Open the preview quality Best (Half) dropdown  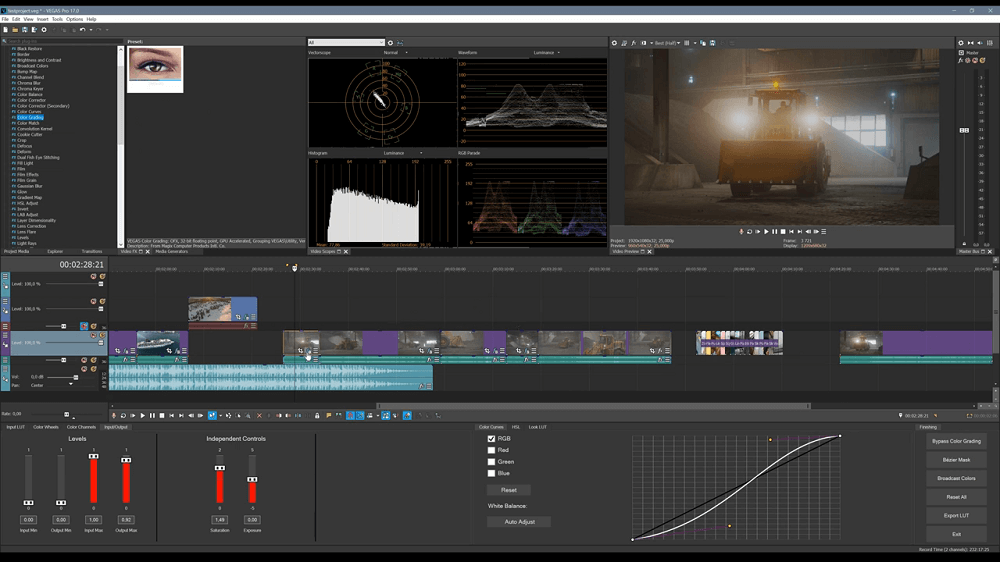tap(668, 43)
